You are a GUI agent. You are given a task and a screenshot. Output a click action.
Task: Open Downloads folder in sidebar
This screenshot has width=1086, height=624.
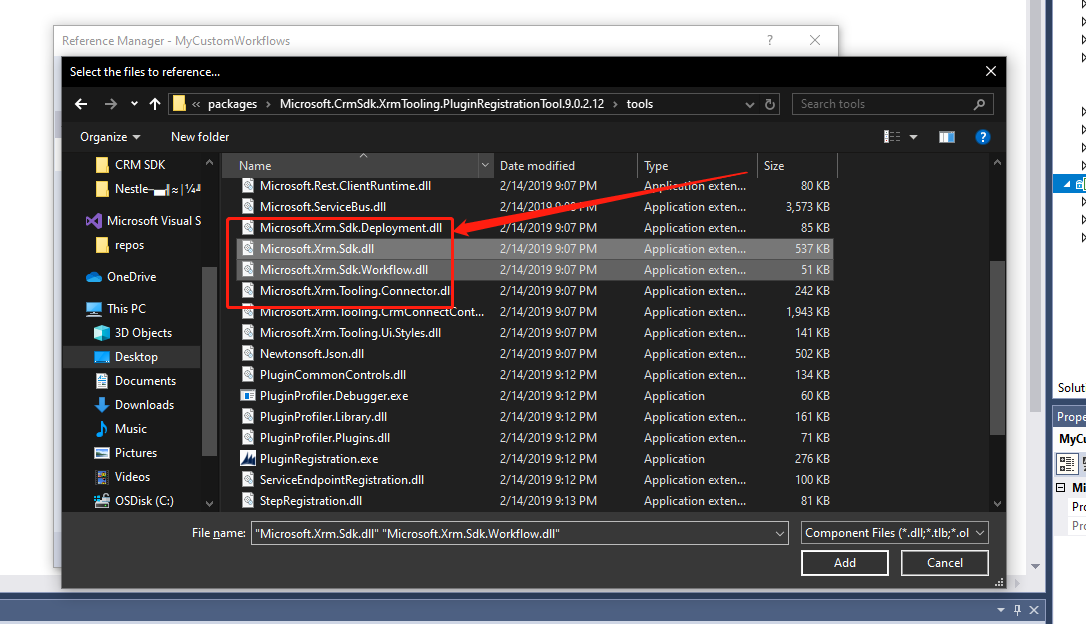134,405
